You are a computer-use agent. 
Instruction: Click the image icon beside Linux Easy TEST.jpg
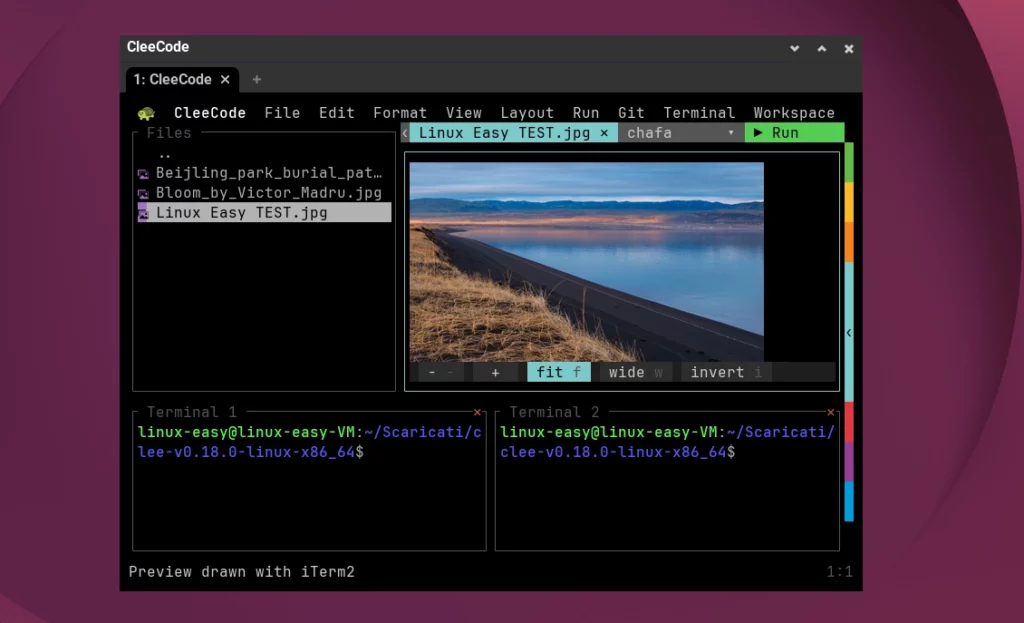pos(143,213)
